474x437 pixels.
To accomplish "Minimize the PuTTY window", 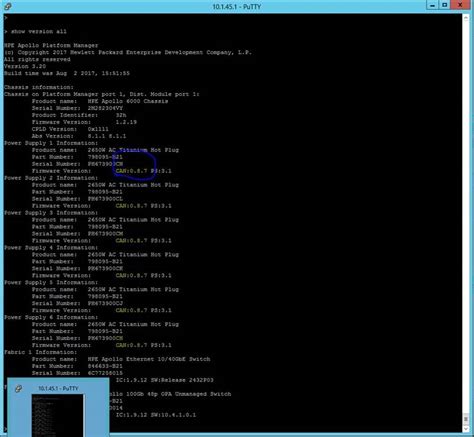I will [x=432, y=5].
